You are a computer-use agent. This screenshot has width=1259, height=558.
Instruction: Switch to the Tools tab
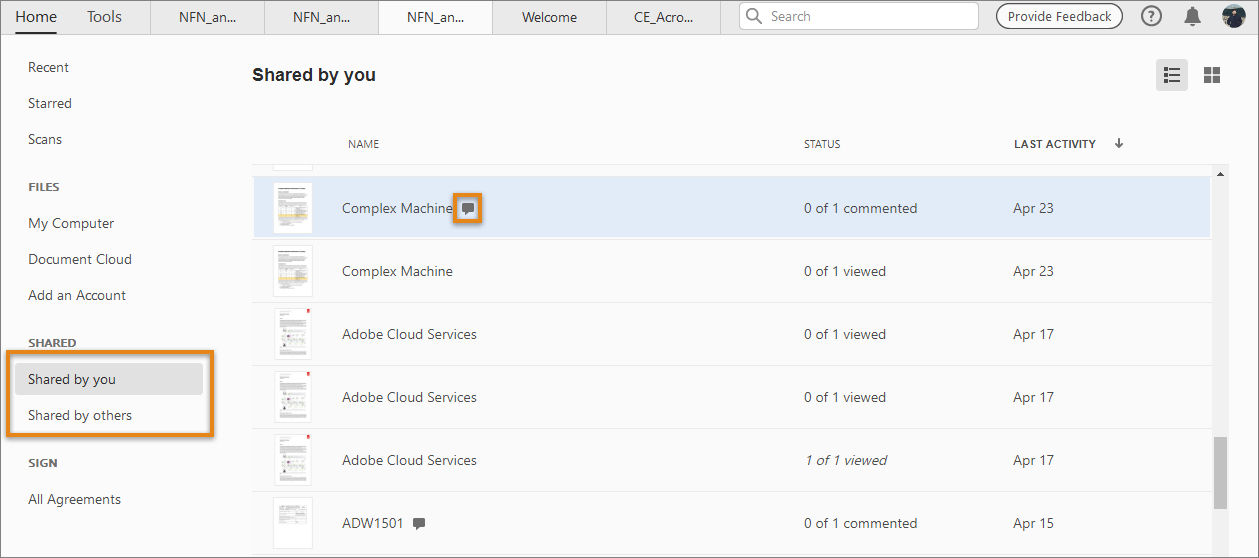point(104,16)
